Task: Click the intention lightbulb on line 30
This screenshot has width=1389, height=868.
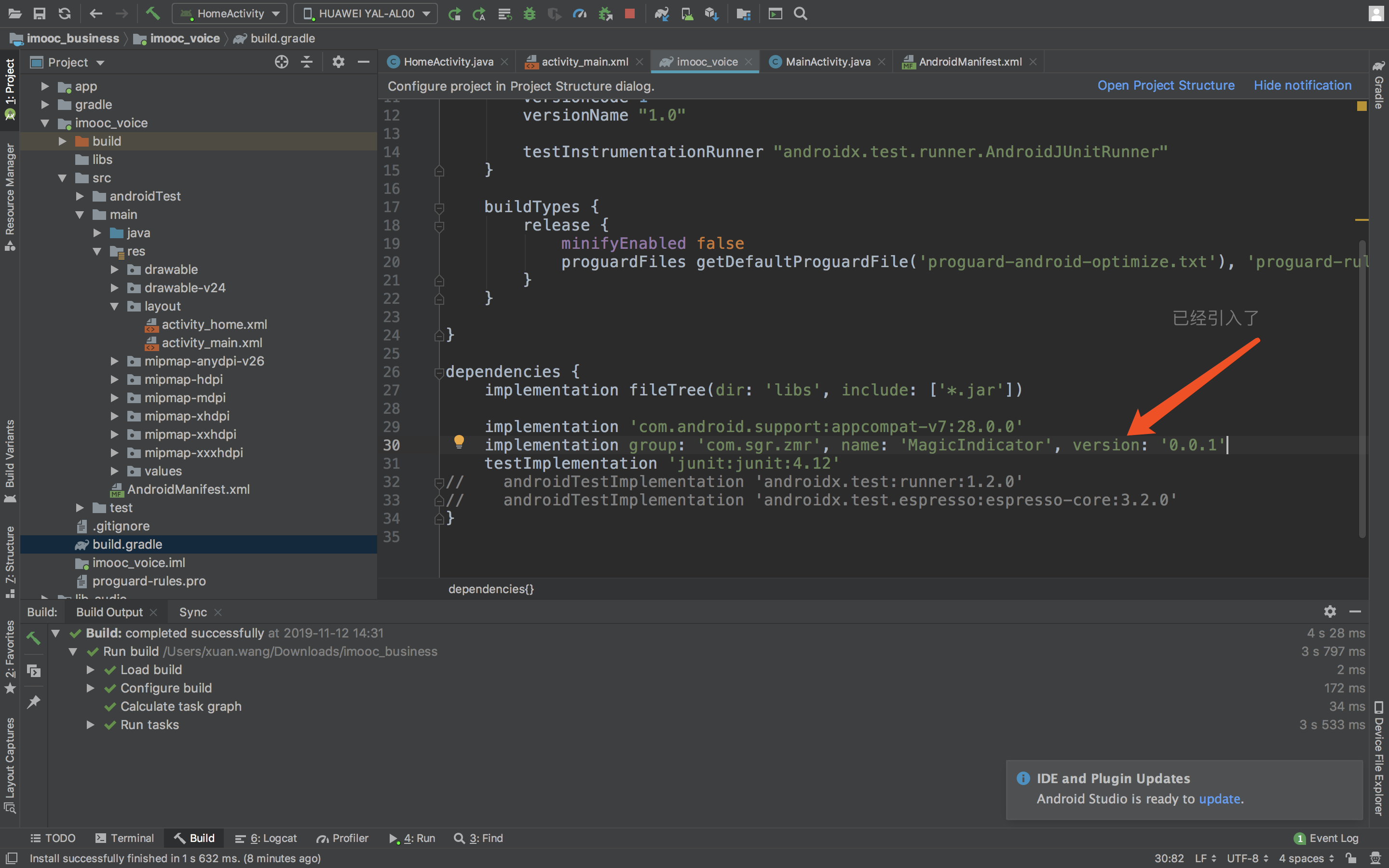Action: [x=459, y=441]
